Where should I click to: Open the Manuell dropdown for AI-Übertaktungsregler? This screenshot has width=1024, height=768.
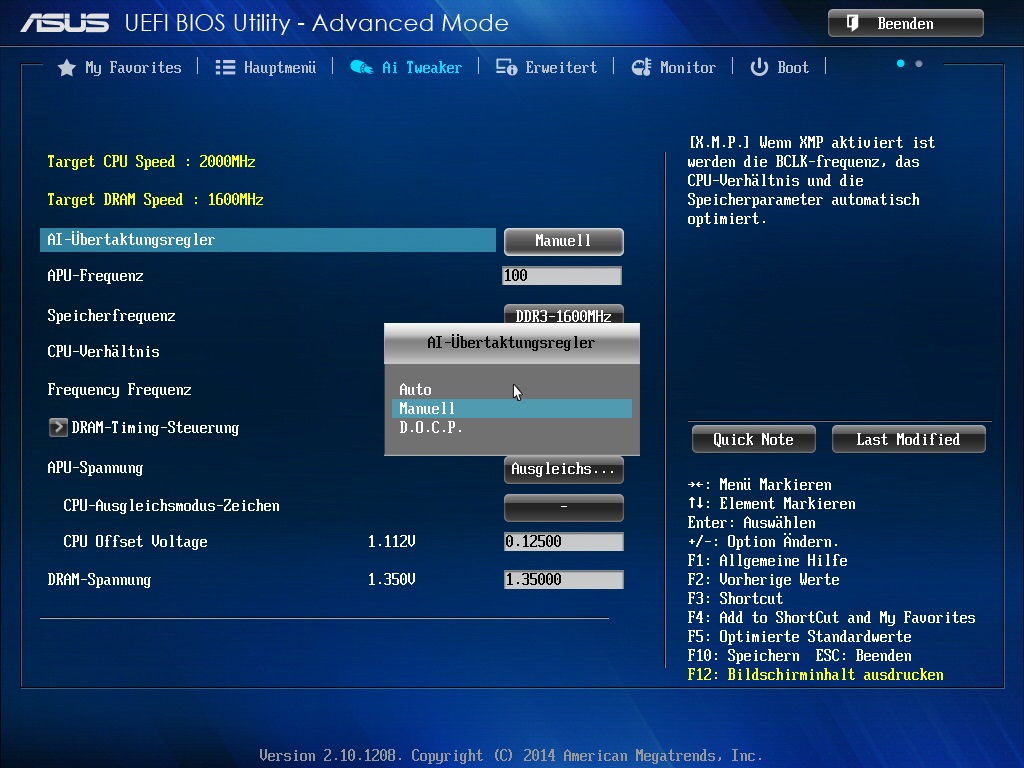(x=564, y=241)
